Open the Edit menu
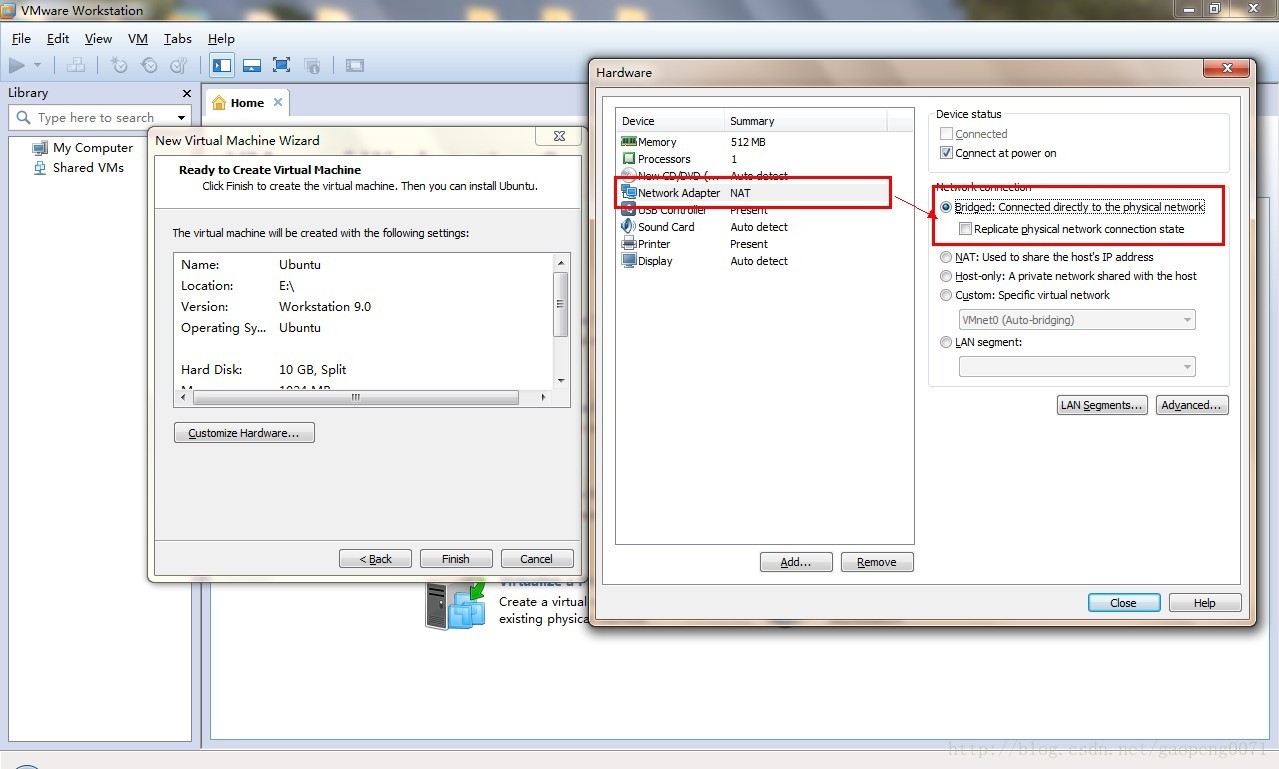 (58, 38)
